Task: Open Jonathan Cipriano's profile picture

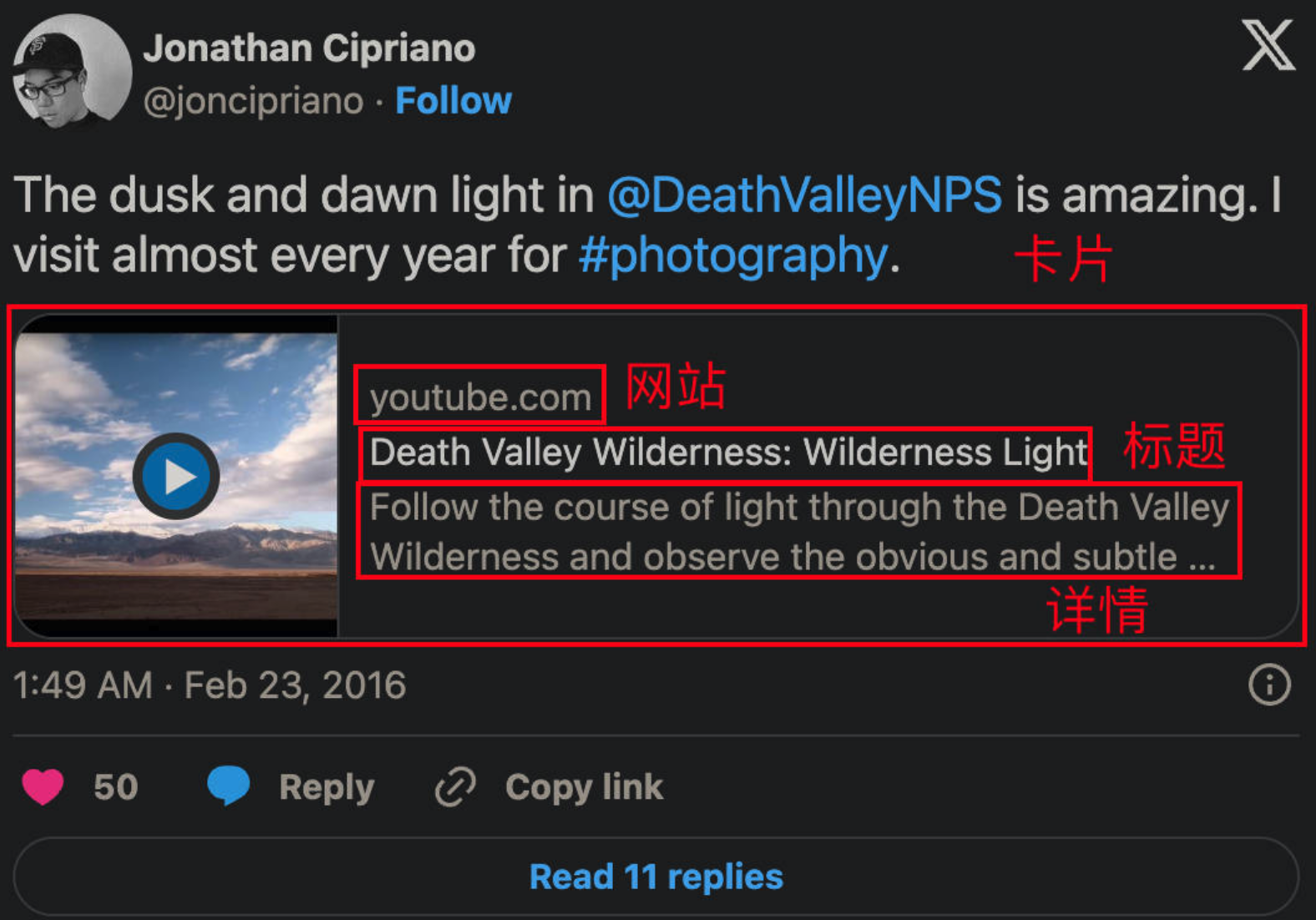Action: tap(71, 73)
